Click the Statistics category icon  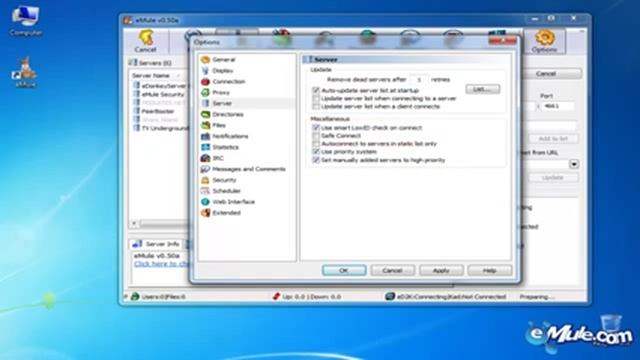coord(205,147)
